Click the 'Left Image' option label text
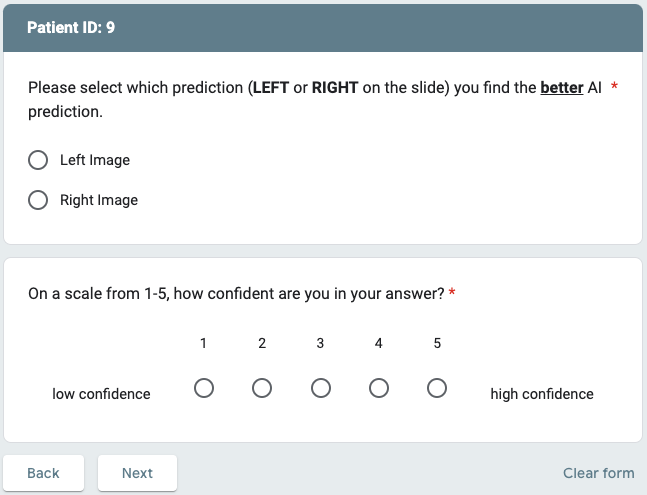This screenshot has width=647, height=495. pyautogui.click(x=95, y=160)
